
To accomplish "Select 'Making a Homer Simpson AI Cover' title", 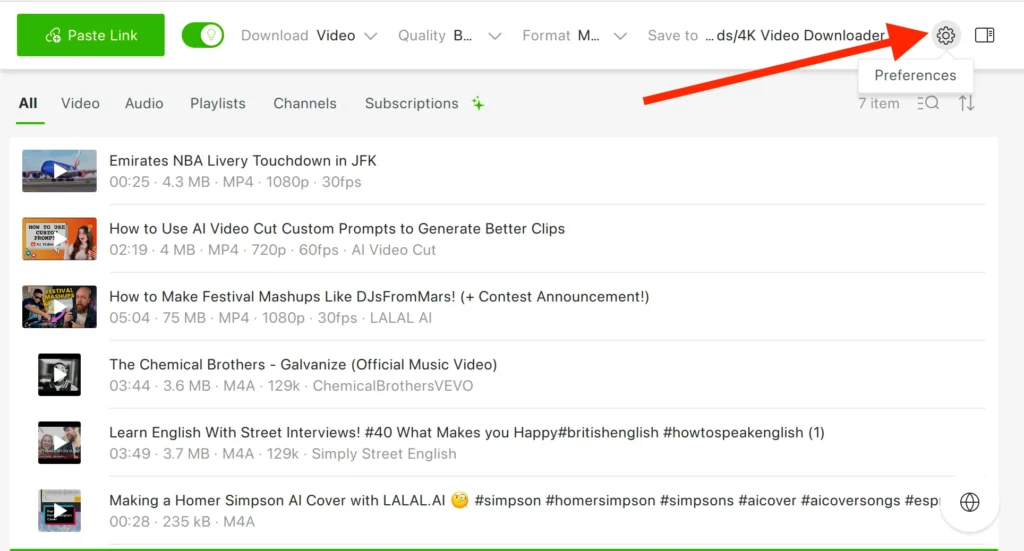I will coord(524,501).
